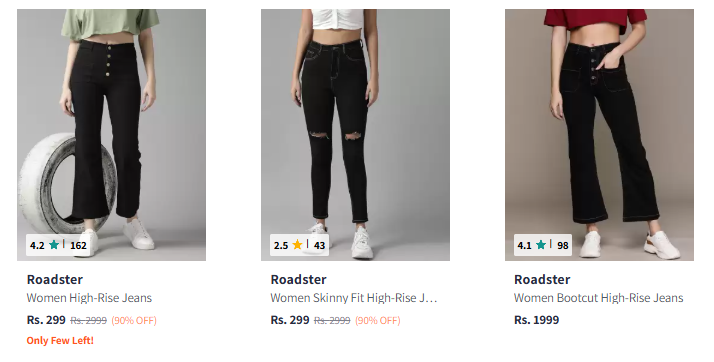Click the 2.5 rating badge with 43 reviews

coord(299,245)
